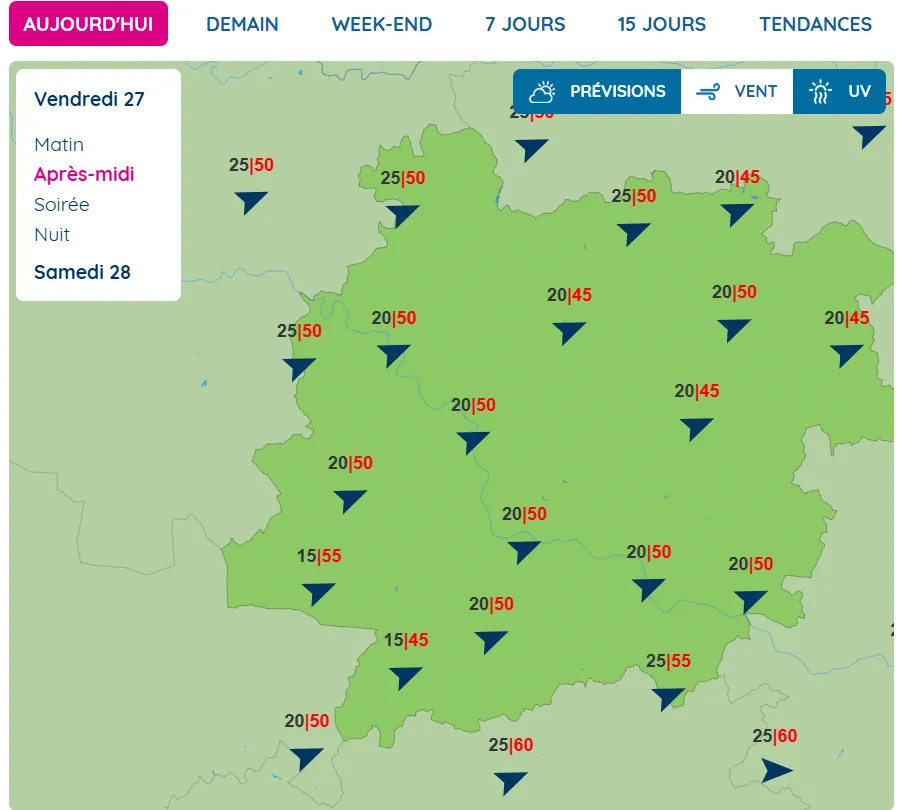Show the Nuit forecast period

pyautogui.click(x=52, y=235)
